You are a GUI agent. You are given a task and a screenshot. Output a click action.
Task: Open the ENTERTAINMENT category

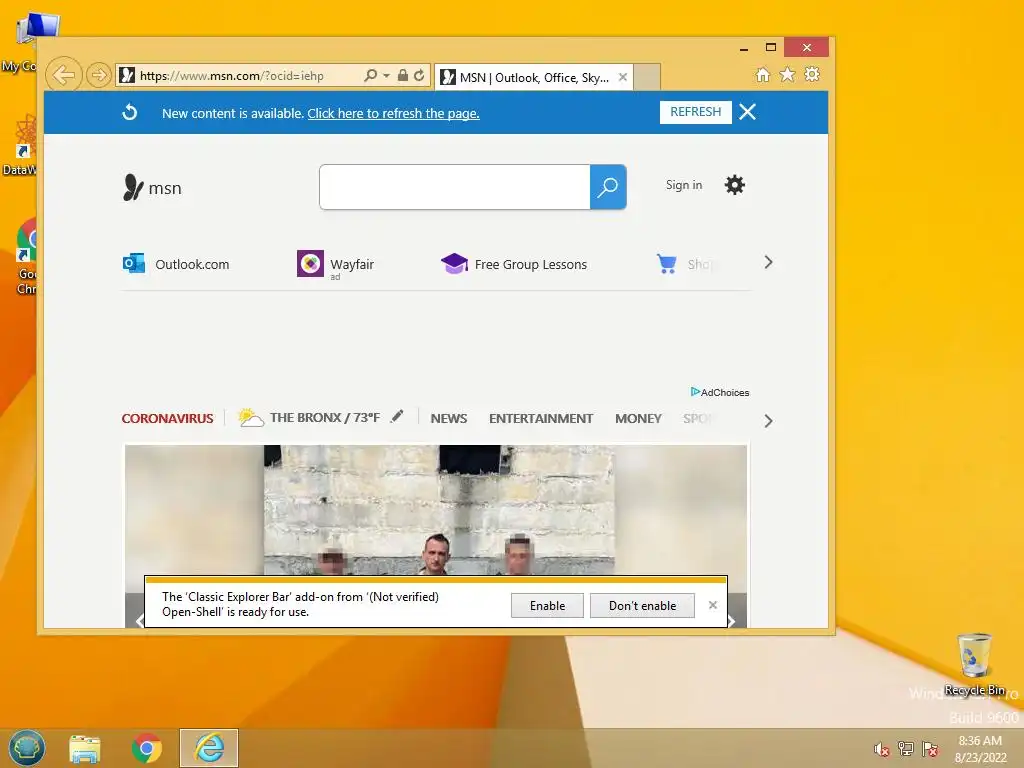tap(541, 419)
